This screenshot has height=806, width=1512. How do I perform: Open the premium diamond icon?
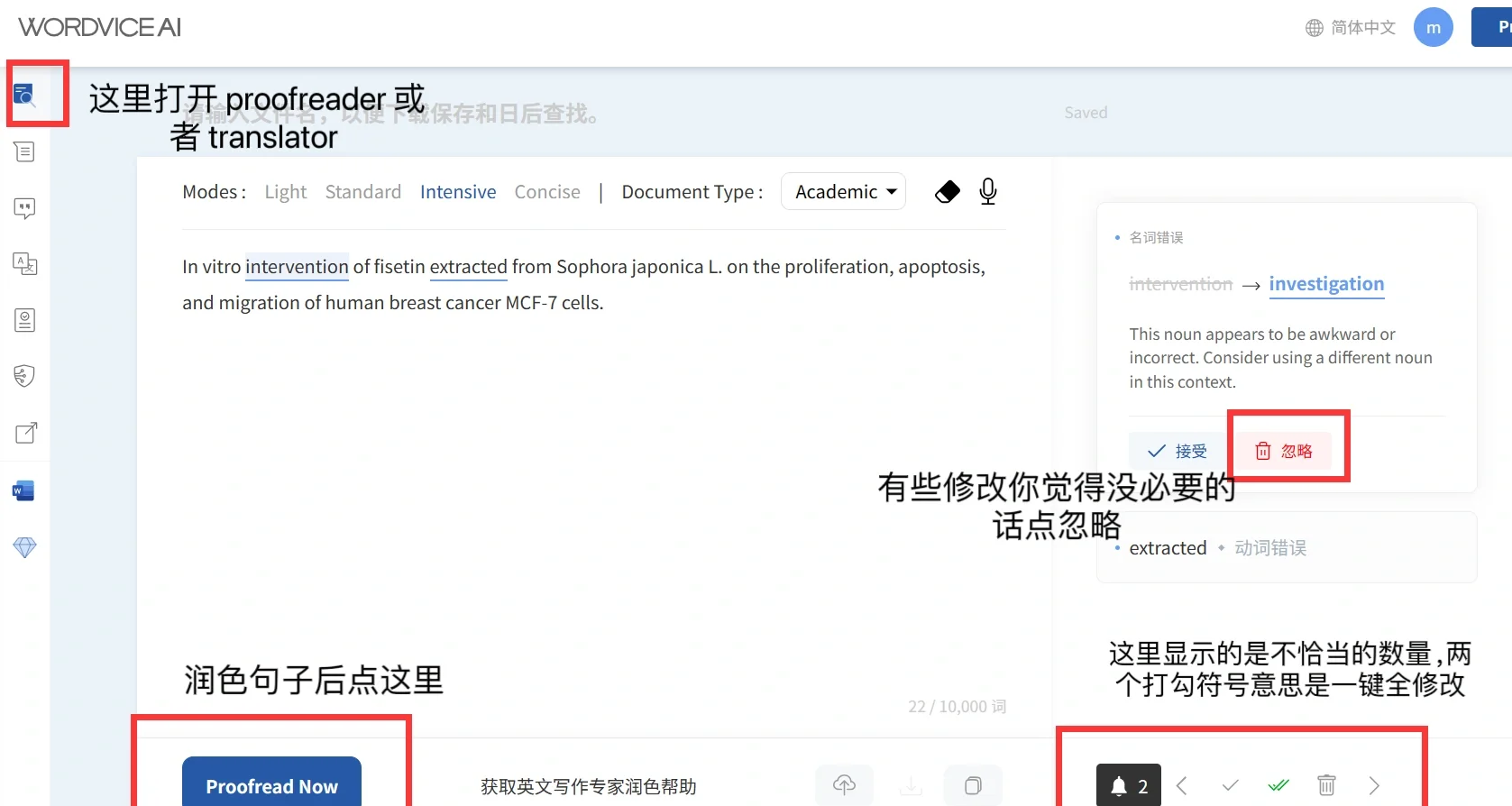(x=24, y=547)
